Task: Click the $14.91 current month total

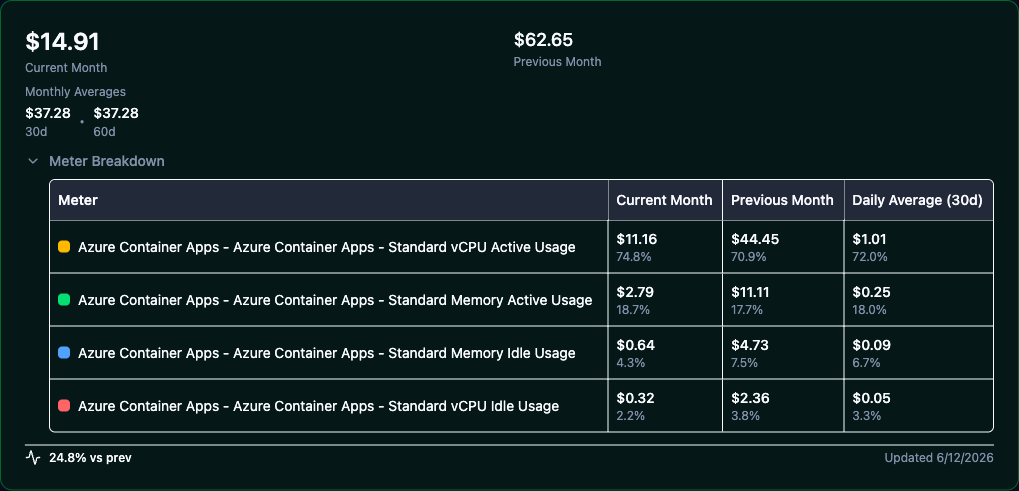Action: pyautogui.click(x=62, y=42)
